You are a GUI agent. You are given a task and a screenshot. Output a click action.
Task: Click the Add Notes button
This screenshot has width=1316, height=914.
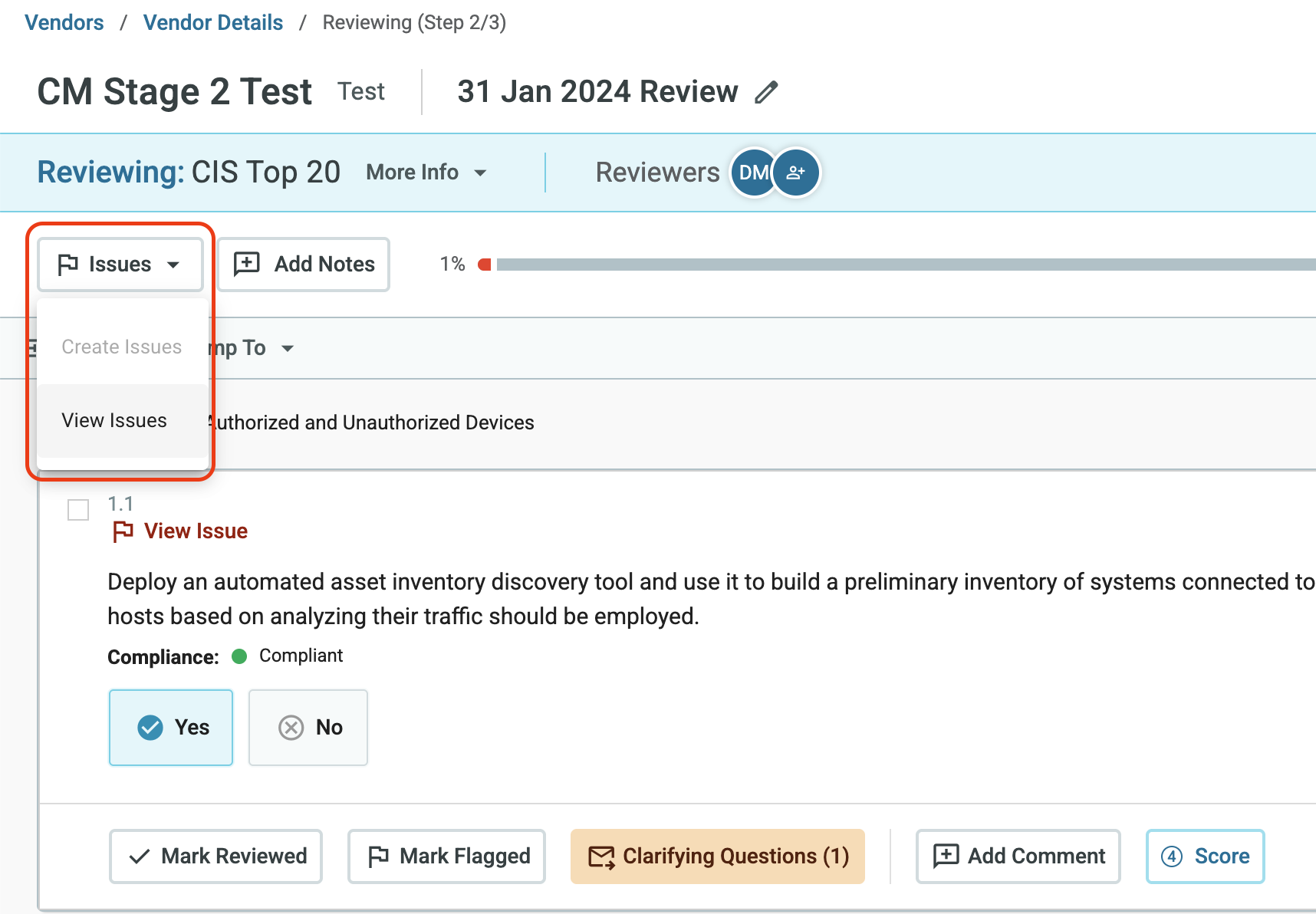tap(304, 265)
